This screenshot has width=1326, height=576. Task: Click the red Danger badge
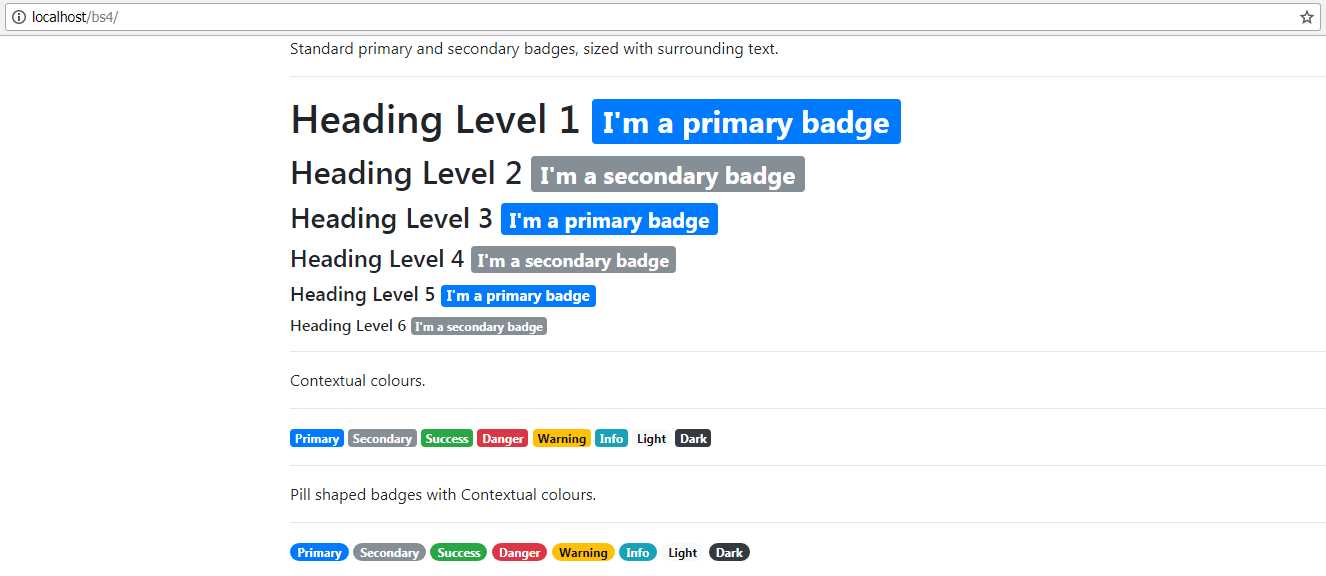(502, 438)
